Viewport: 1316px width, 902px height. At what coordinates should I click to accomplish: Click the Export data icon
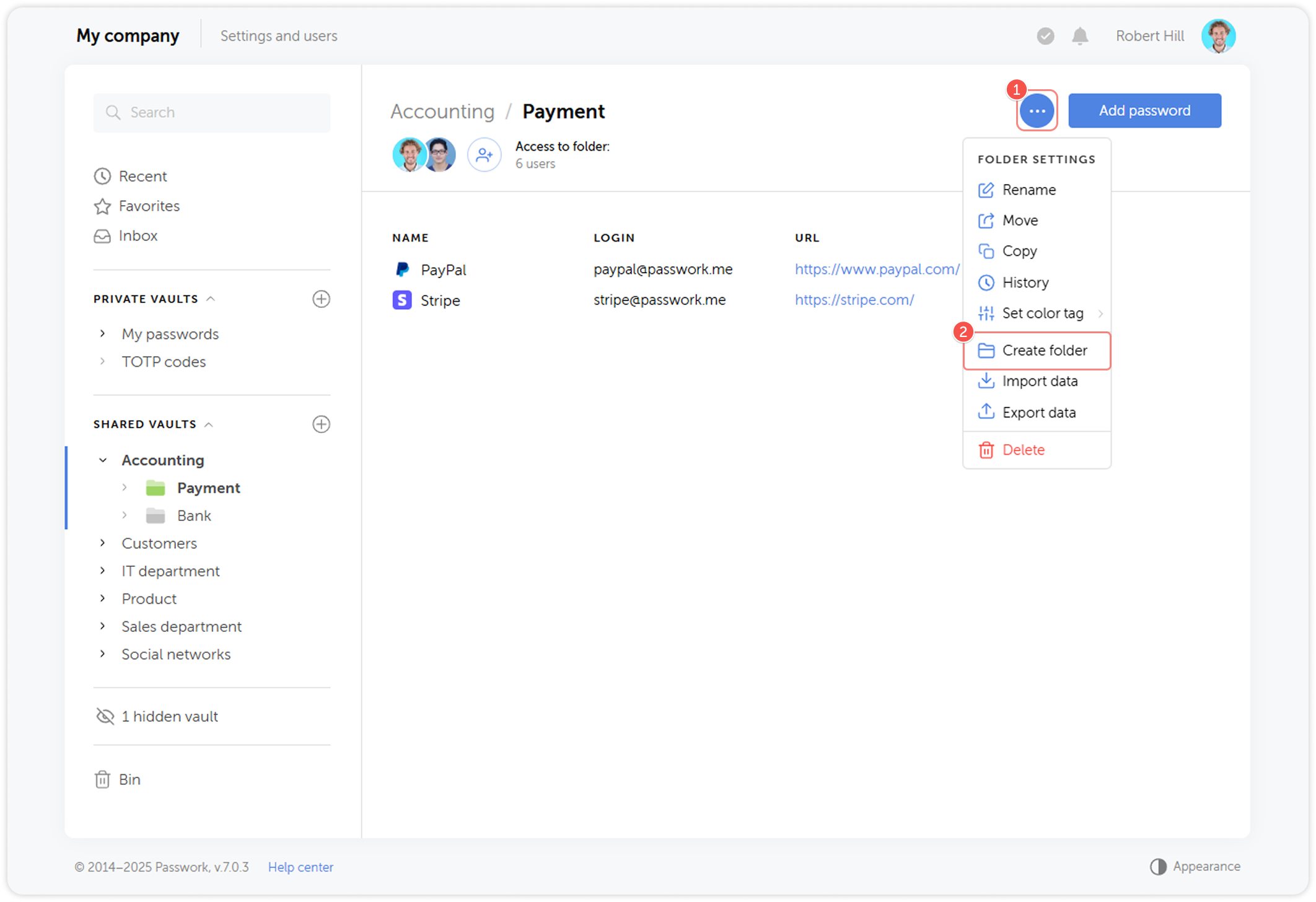pyautogui.click(x=986, y=412)
